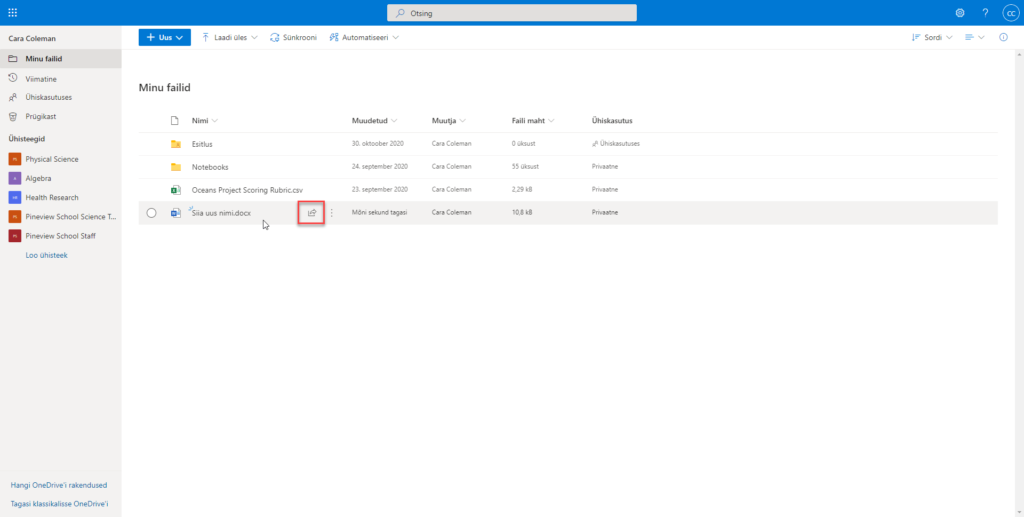The height and width of the screenshot is (517, 1024).
Task: Open the Sordi sort dropdown
Action: [932, 37]
